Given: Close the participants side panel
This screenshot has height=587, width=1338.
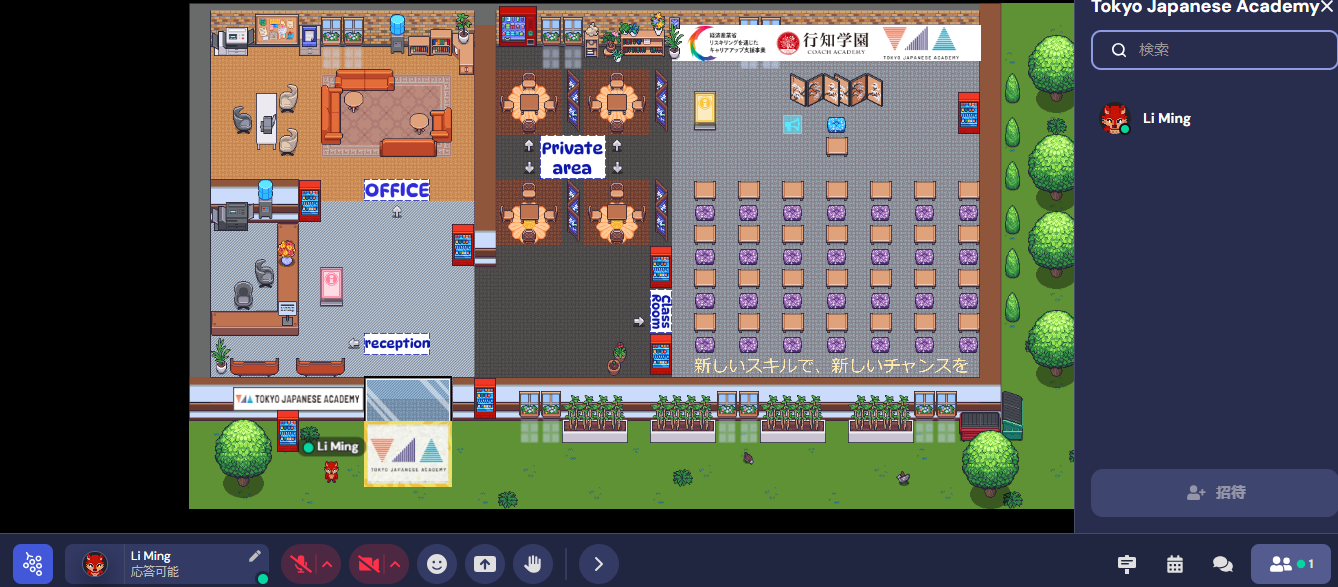Looking at the screenshot, I should pyautogui.click(x=1326, y=7).
